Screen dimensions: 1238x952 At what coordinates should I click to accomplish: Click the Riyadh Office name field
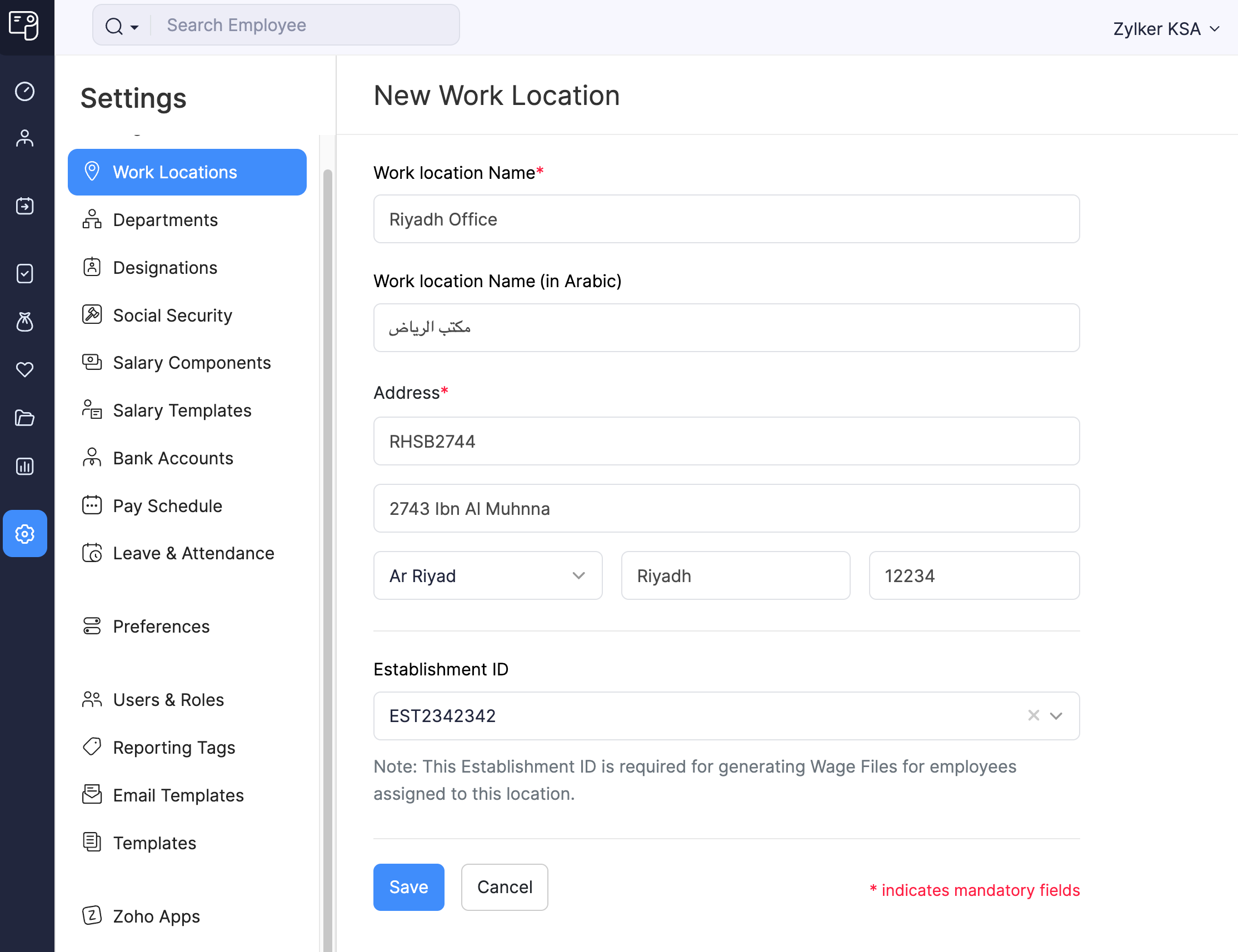[x=726, y=219]
